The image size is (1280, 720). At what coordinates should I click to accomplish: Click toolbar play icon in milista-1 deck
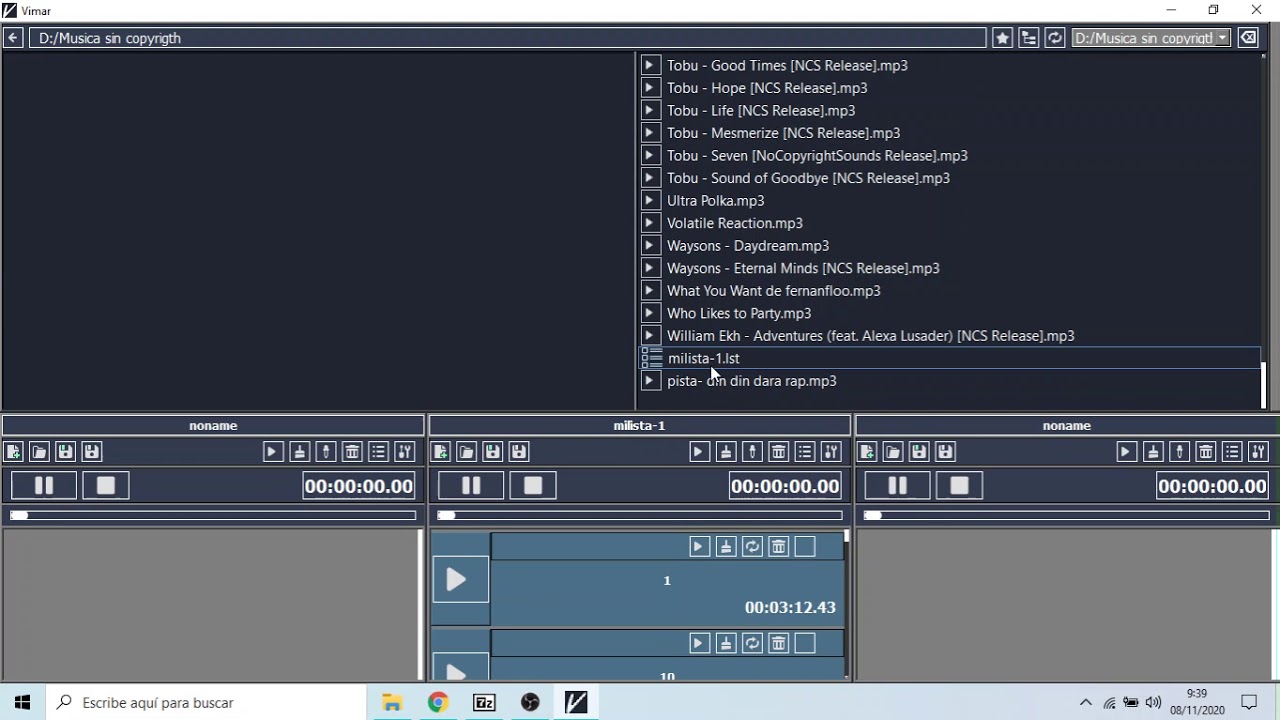click(x=699, y=452)
